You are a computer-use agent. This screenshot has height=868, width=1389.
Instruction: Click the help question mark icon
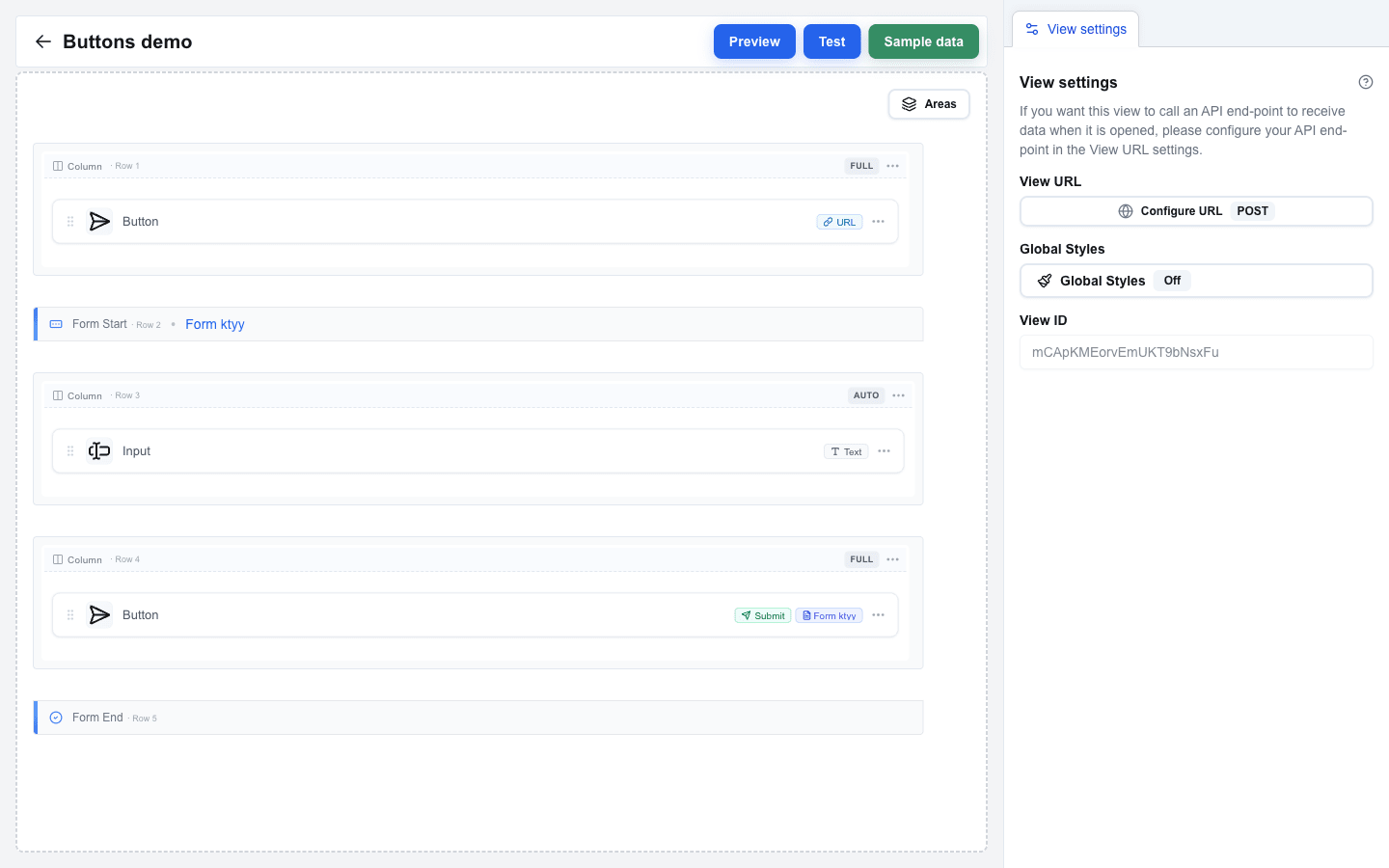1366,82
